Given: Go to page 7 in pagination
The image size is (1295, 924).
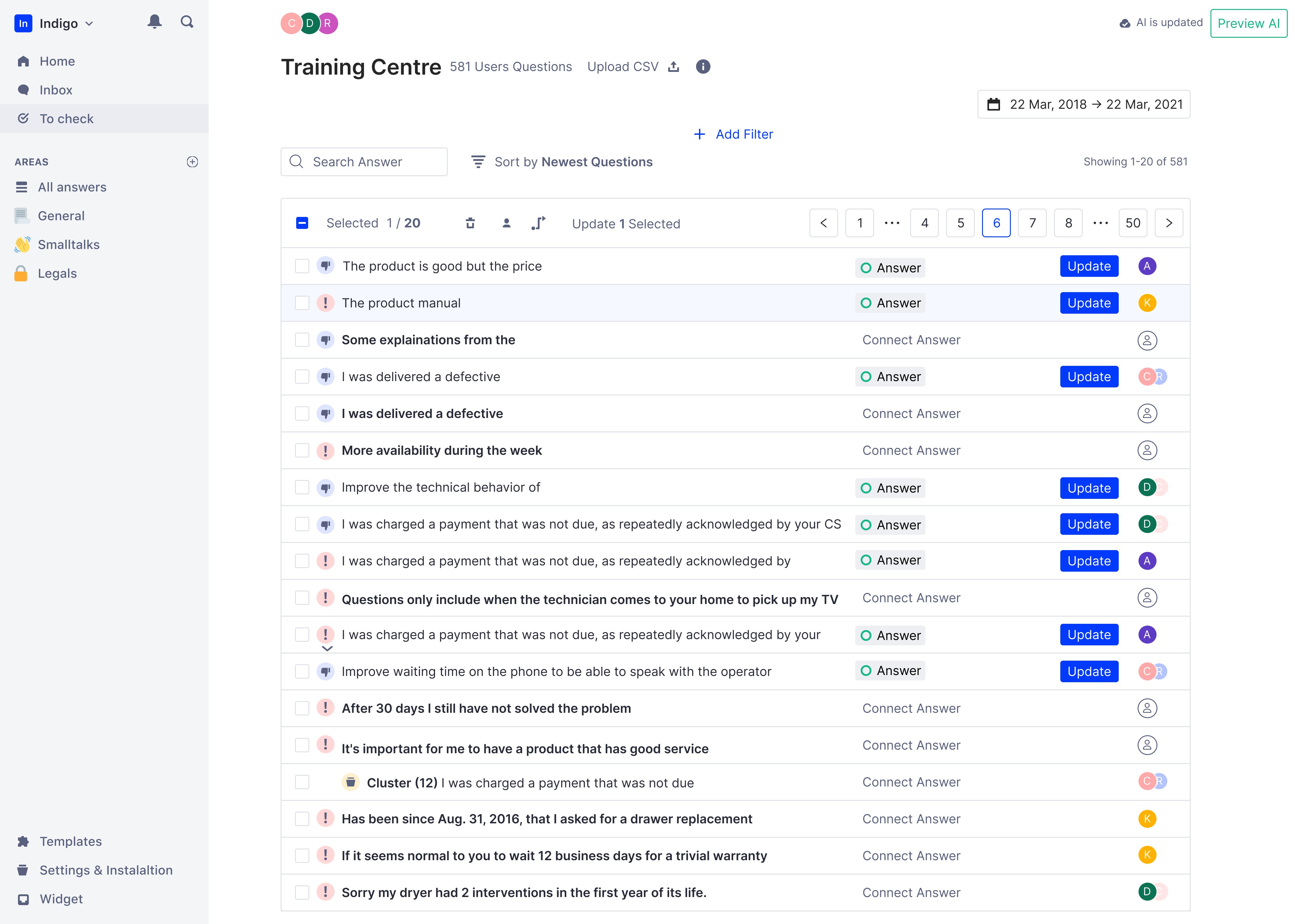Looking at the screenshot, I should (x=1032, y=223).
